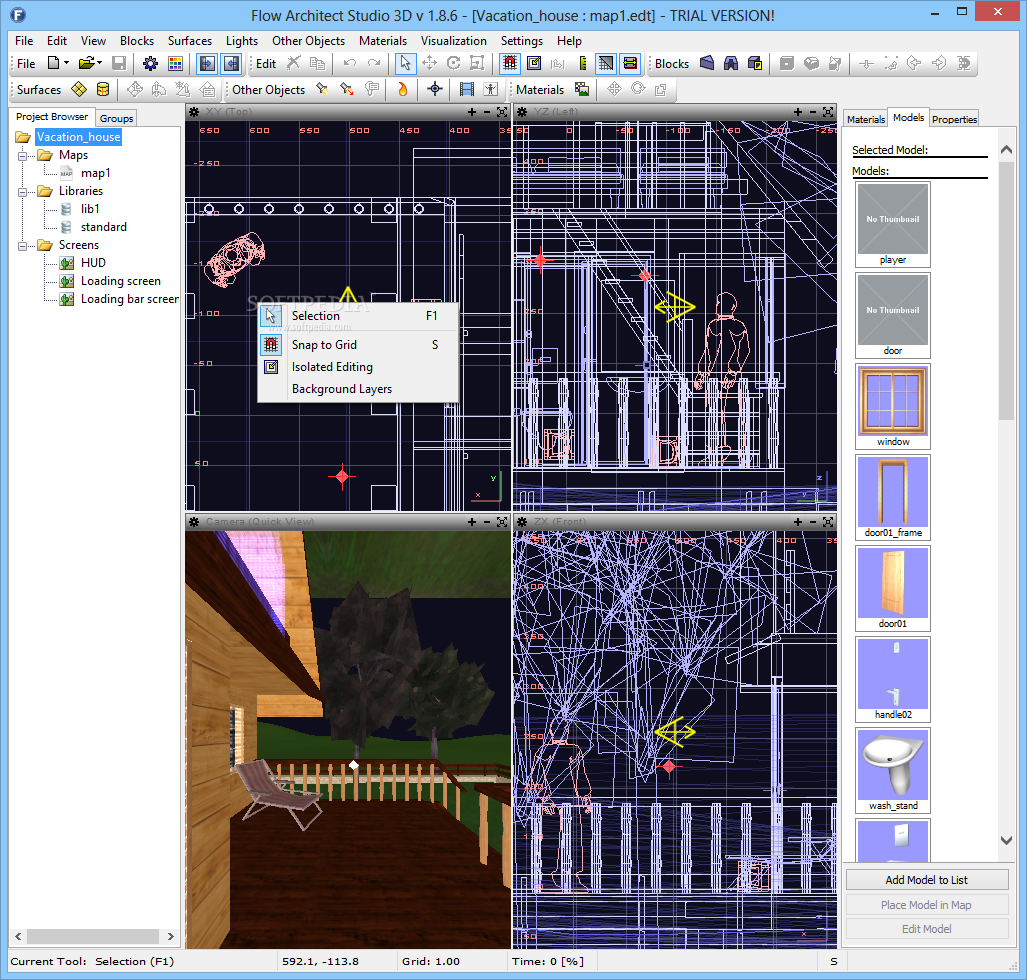Click Place Model in Map button
The width and height of the screenshot is (1027, 980).
(x=926, y=905)
